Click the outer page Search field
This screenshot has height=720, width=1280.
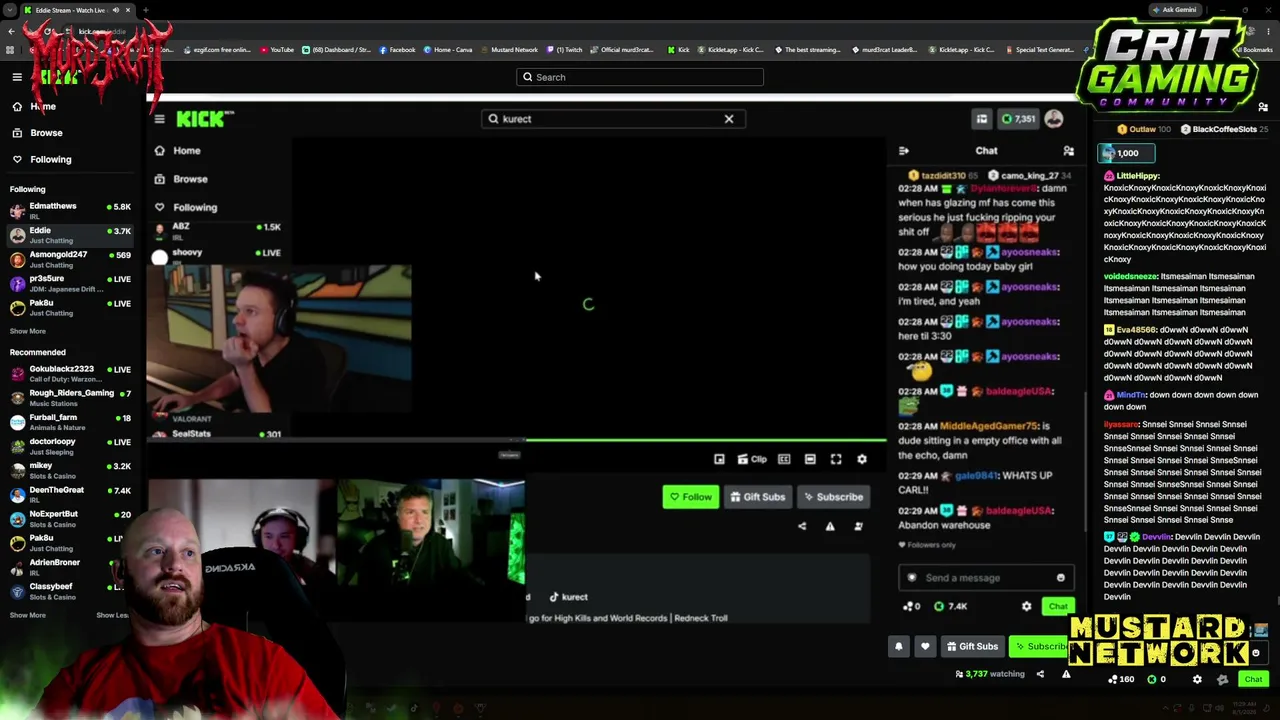point(640,77)
